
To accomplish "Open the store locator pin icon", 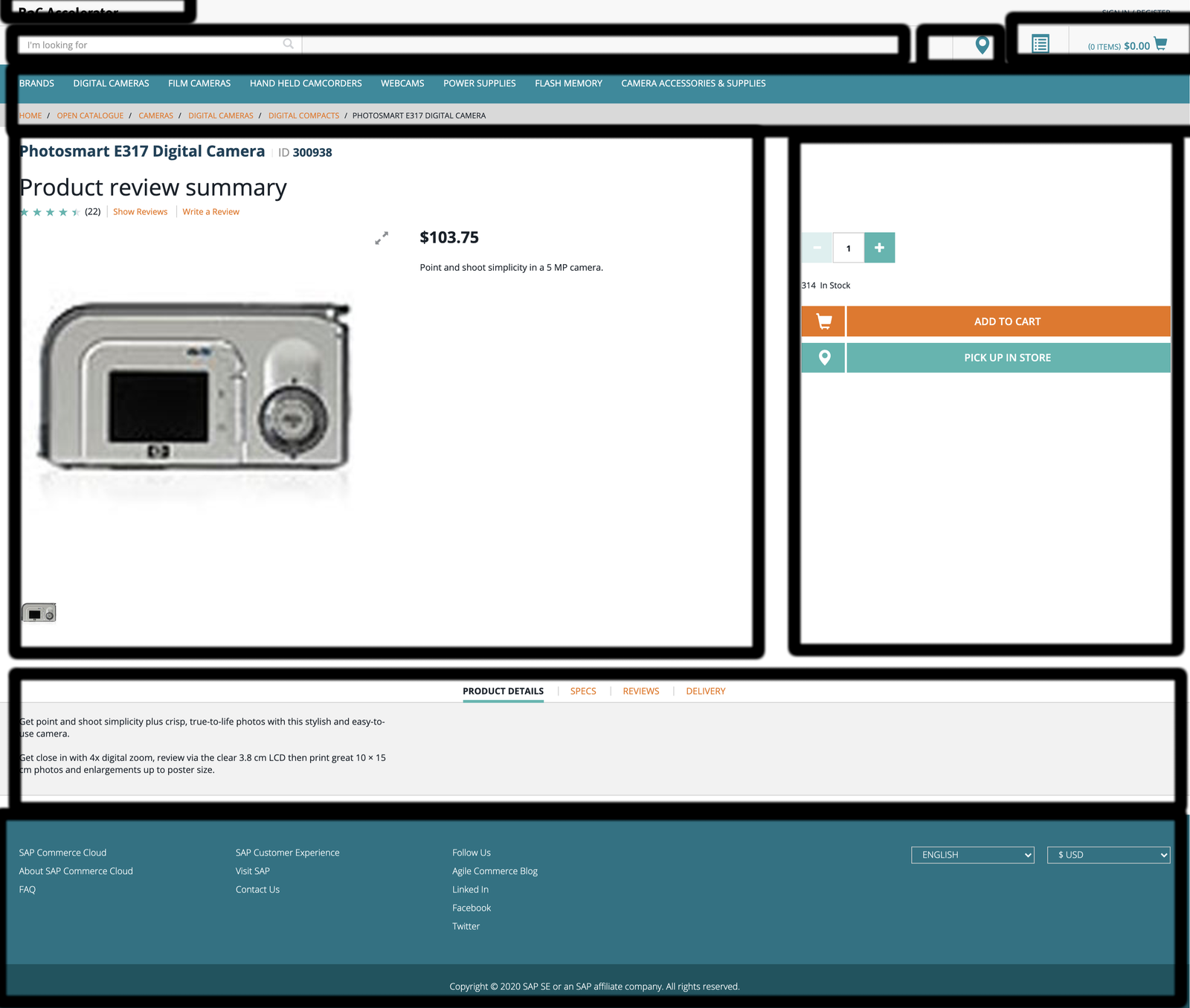I will [x=982, y=45].
